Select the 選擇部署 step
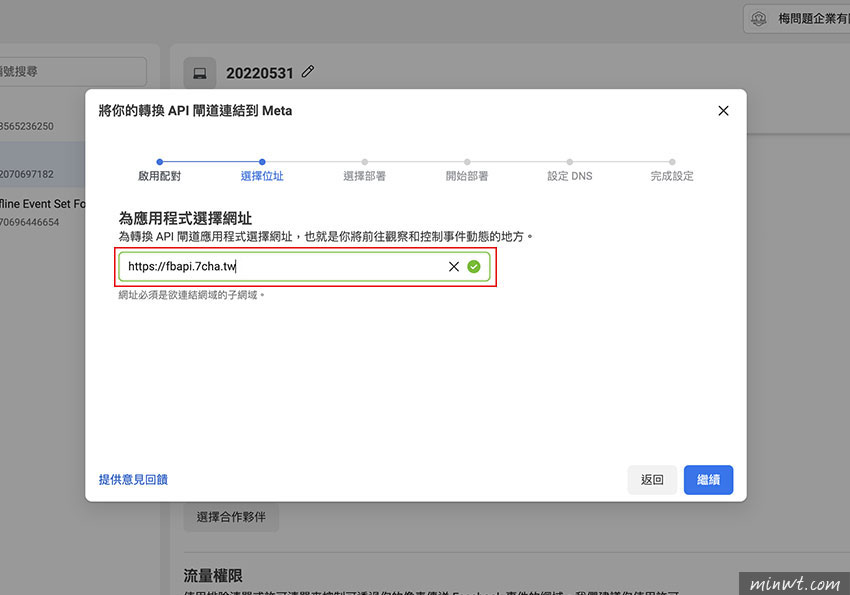Image resolution: width=850 pixels, height=595 pixels. pyautogui.click(x=364, y=176)
